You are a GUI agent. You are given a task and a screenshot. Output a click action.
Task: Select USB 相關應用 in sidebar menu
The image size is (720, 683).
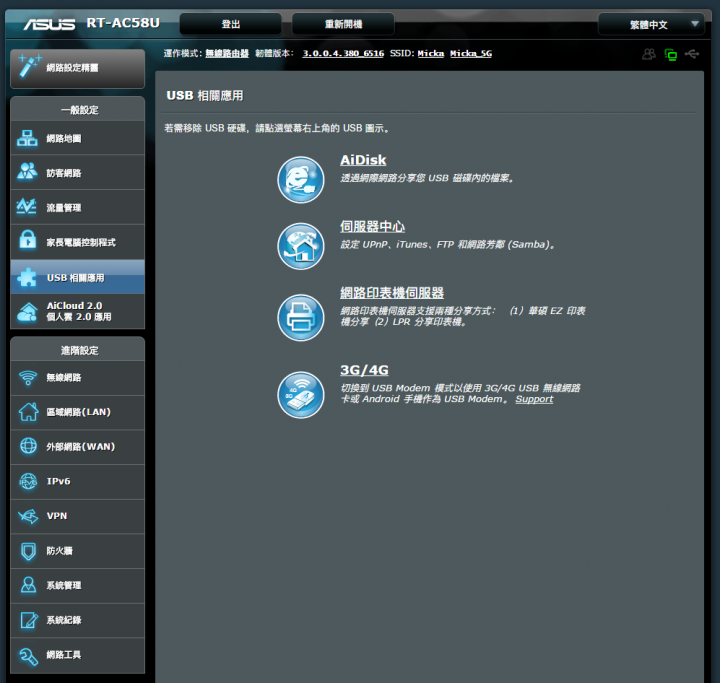point(78,277)
